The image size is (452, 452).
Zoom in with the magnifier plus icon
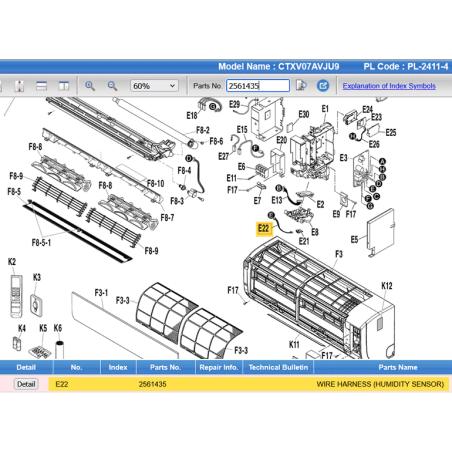pos(90,86)
